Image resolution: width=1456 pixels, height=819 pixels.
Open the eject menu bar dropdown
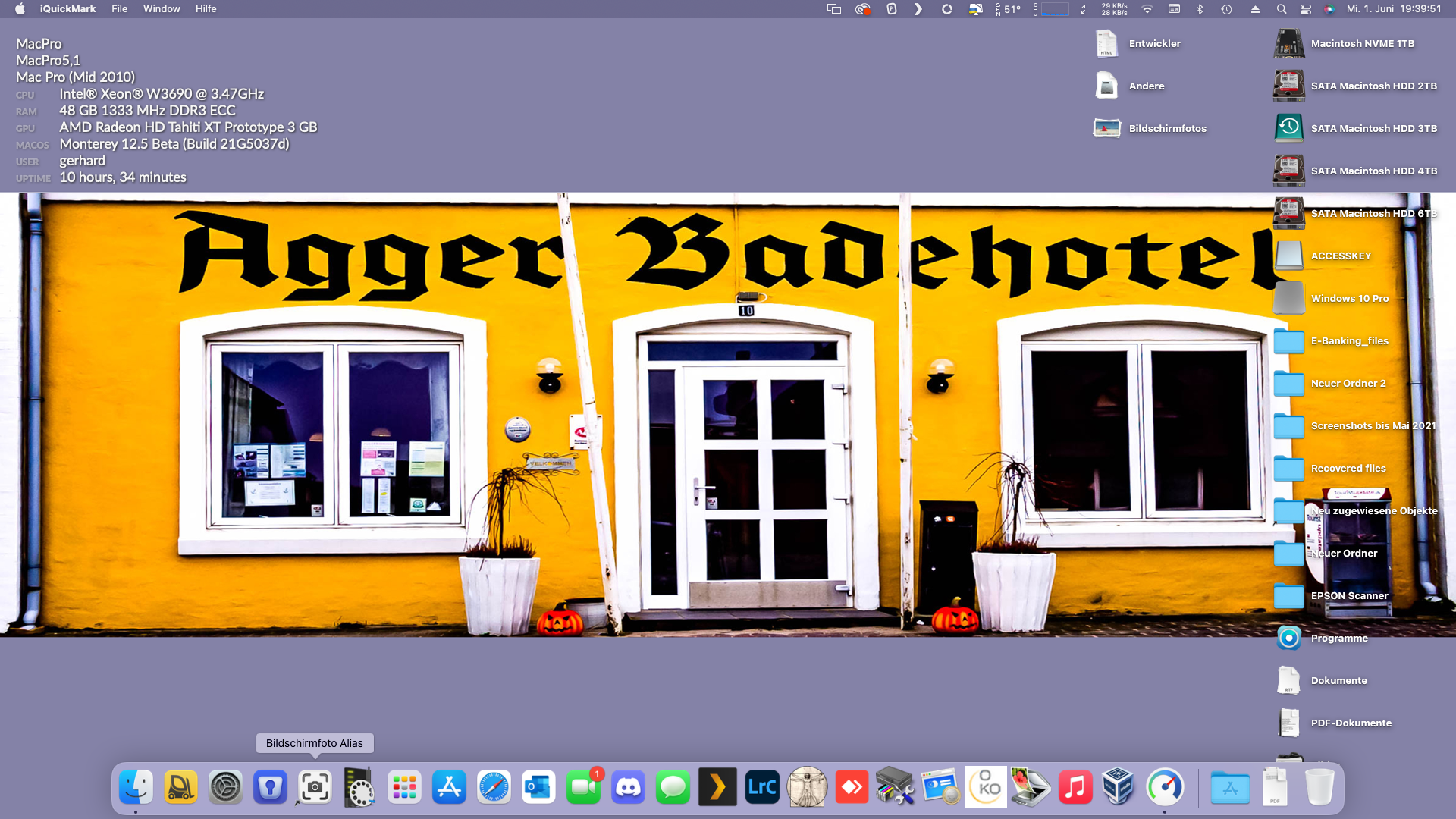pos(1255,9)
